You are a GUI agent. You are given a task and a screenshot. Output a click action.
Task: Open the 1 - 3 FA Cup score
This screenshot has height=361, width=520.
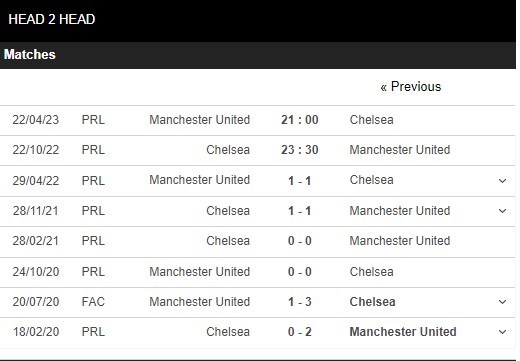pyautogui.click(x=300, y=302)
